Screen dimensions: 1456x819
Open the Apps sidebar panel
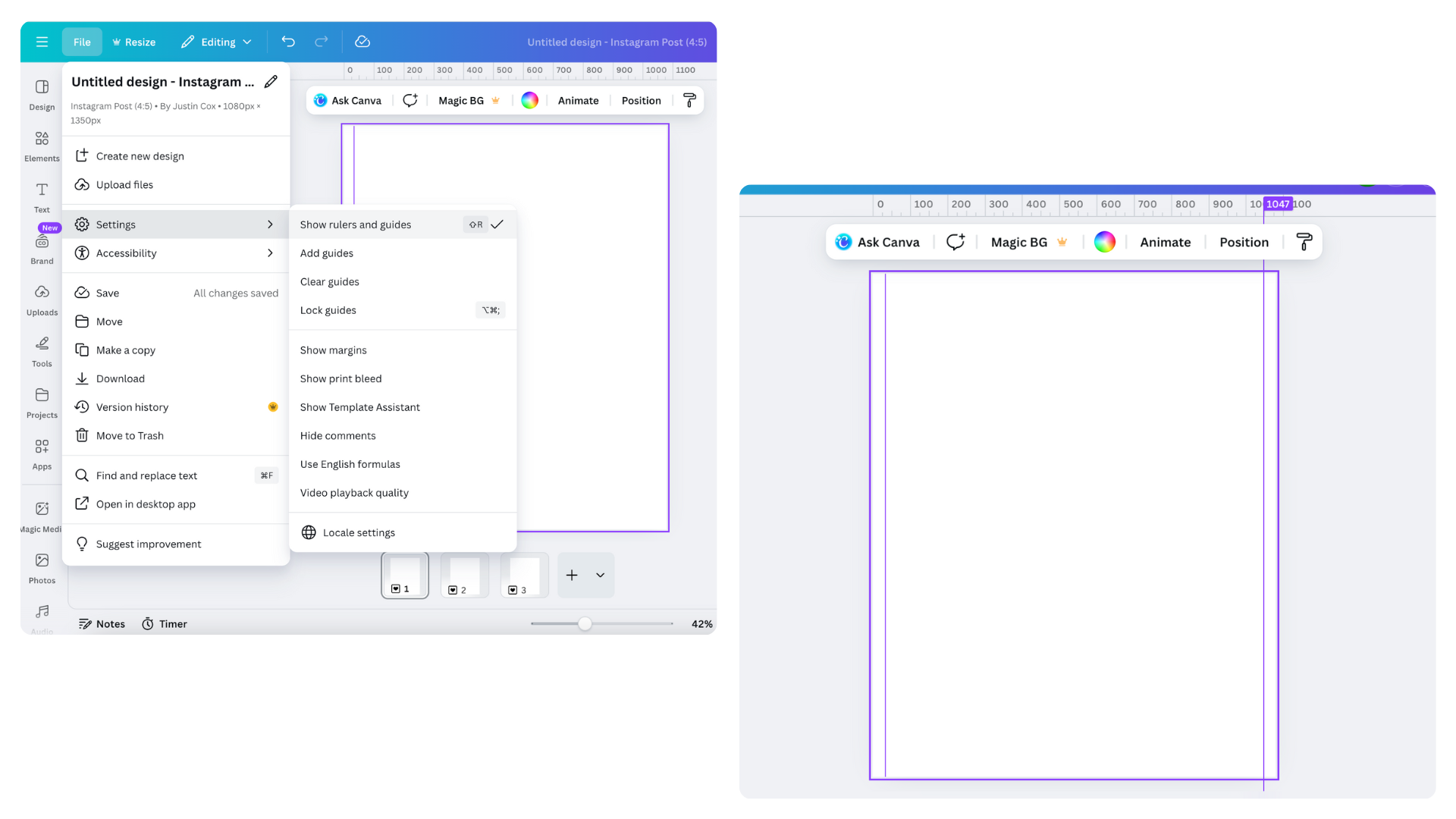click(x=42, y=454)
